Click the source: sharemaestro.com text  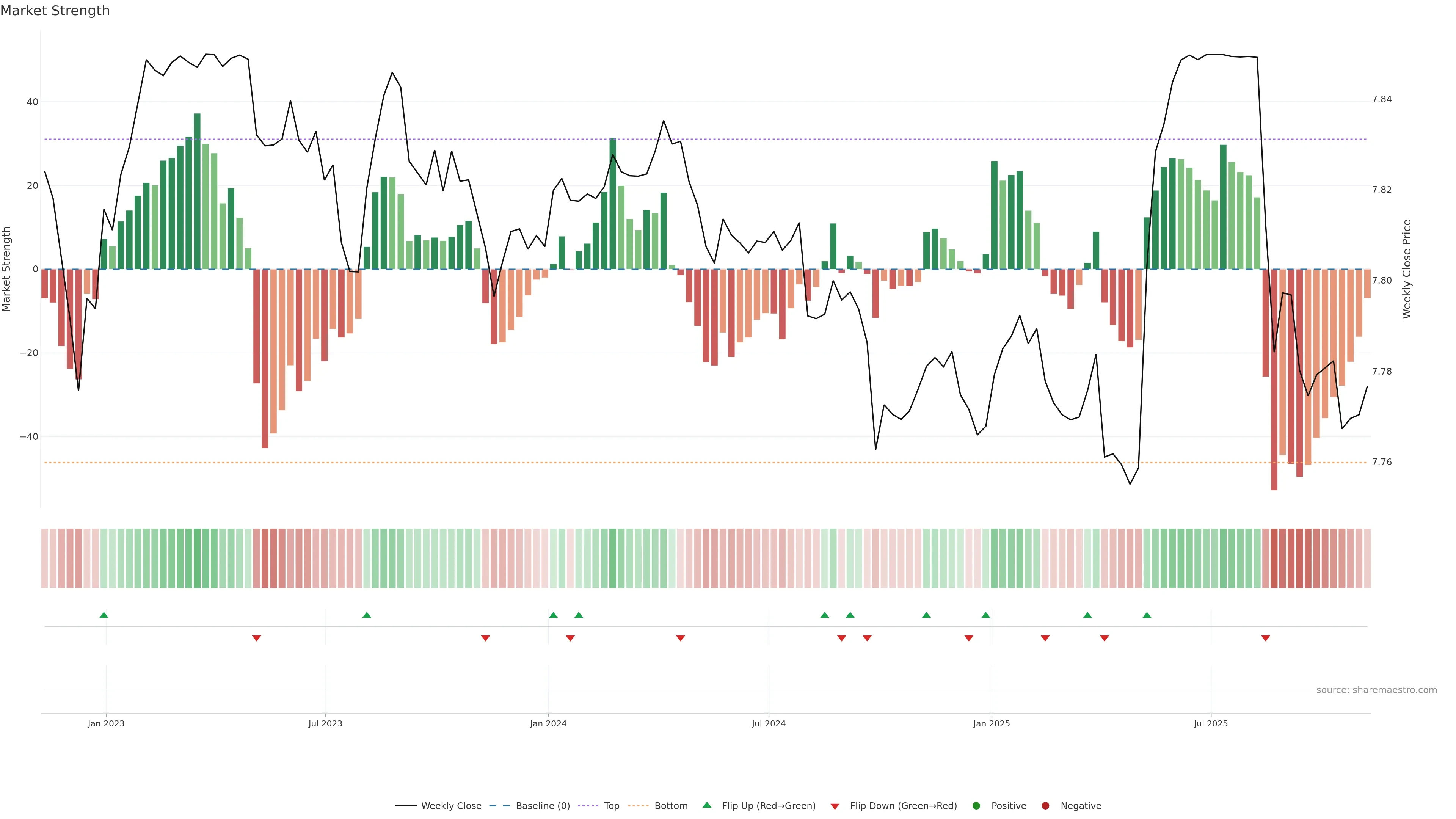1376,690
